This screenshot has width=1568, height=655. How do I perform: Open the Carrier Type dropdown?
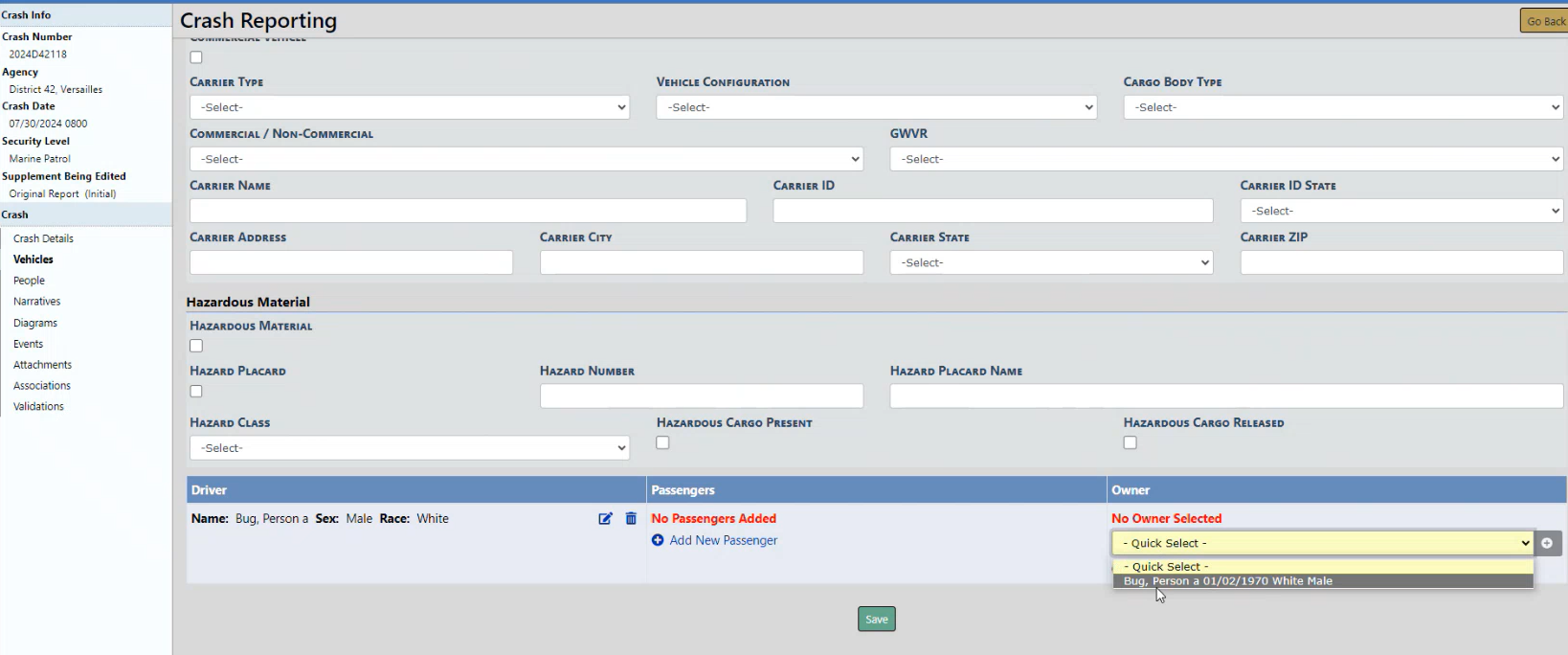[x=409, y=107]
